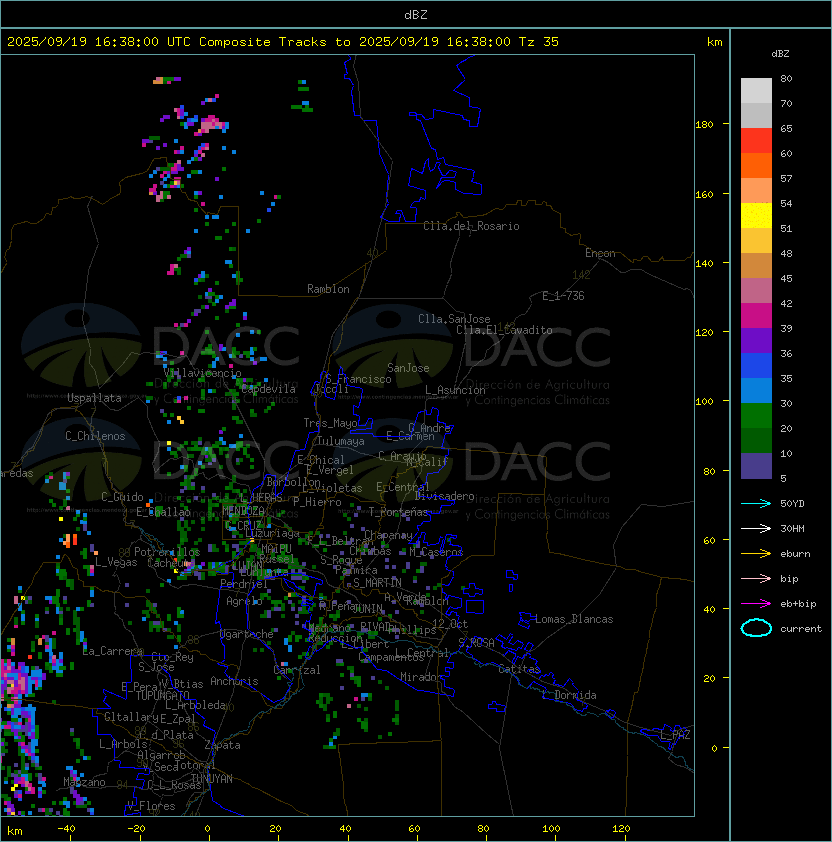Click the '160' tick on km axis
832x842 pixels.
pyautogui.click(x=704, y=194)
